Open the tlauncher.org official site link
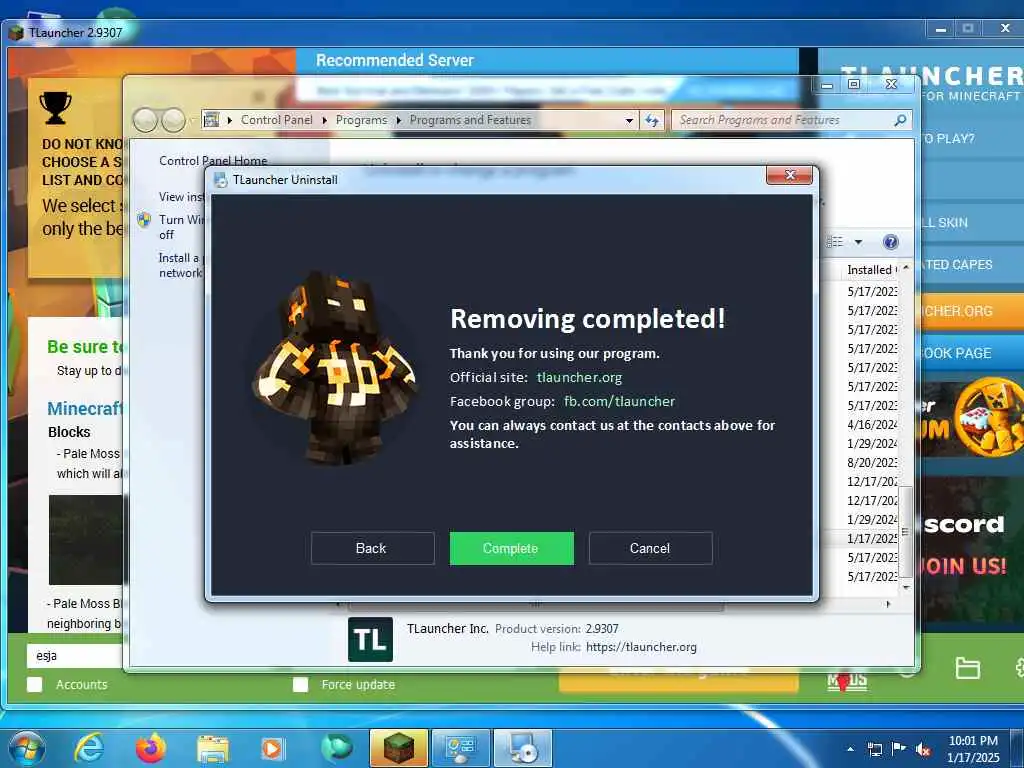 (x=579, y=377)
